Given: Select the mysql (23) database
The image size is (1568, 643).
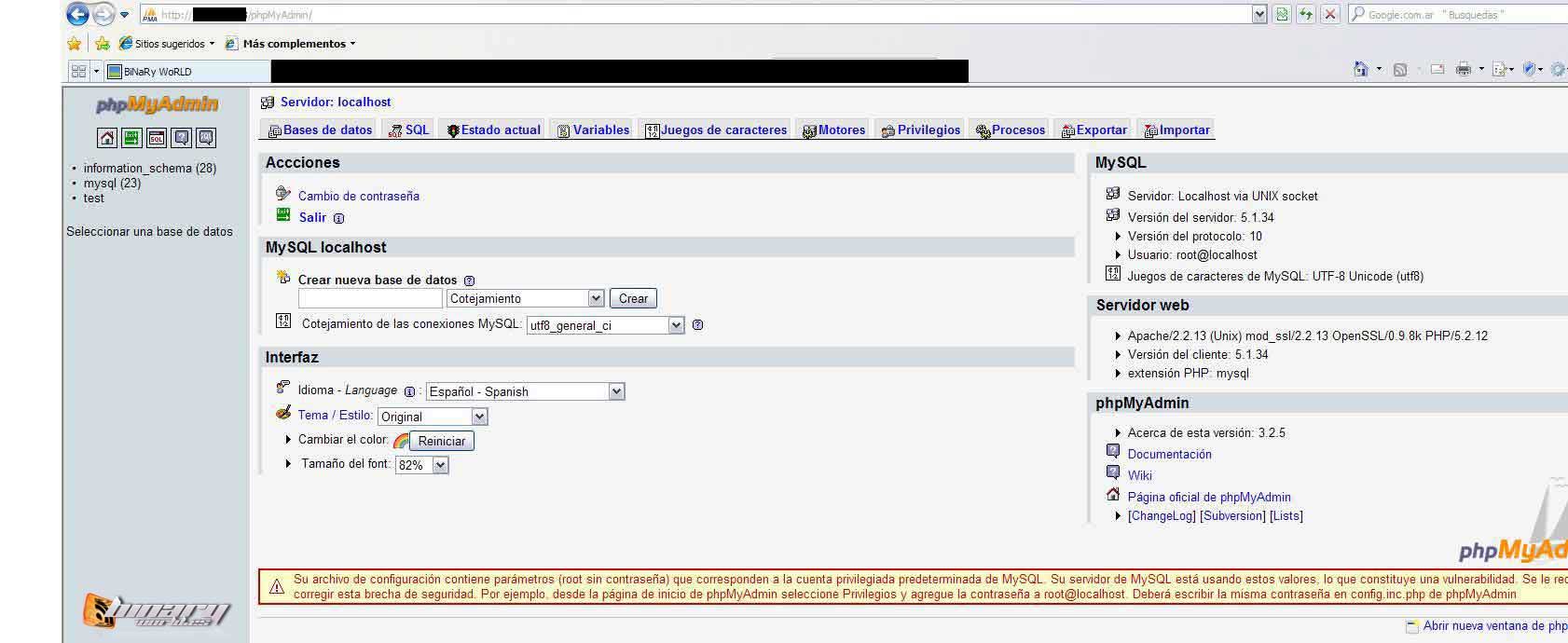Looking at the screenshot, I should click(112, 183).
